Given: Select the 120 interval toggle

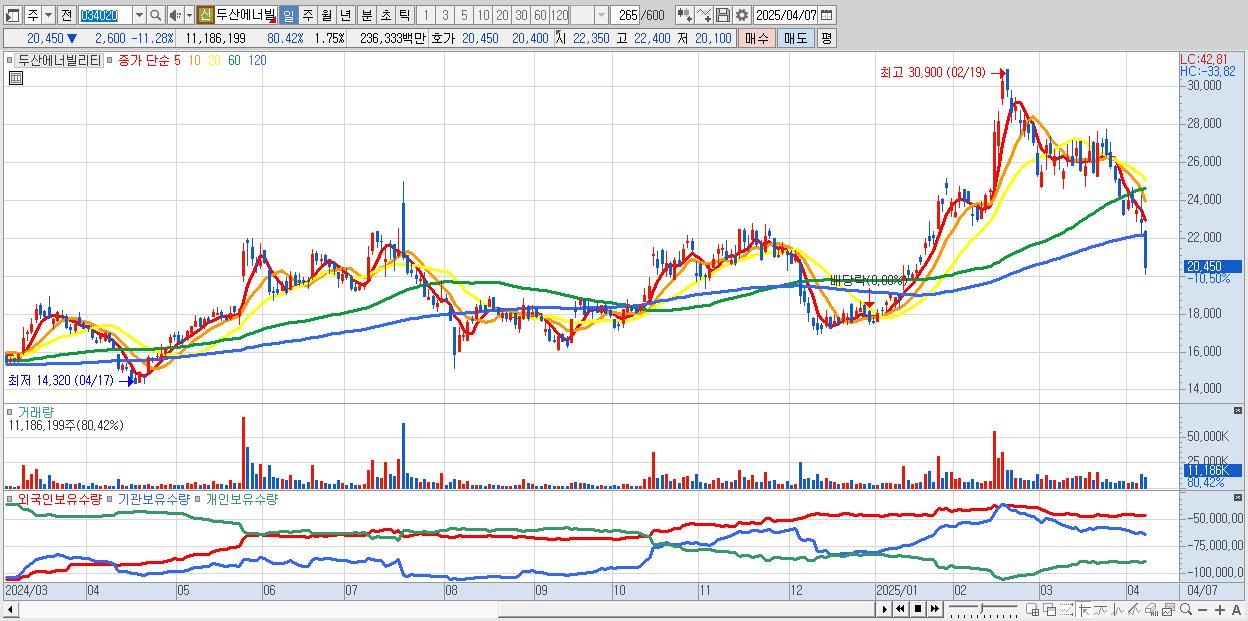Looking at the screenshot, I should coord(559,15).
